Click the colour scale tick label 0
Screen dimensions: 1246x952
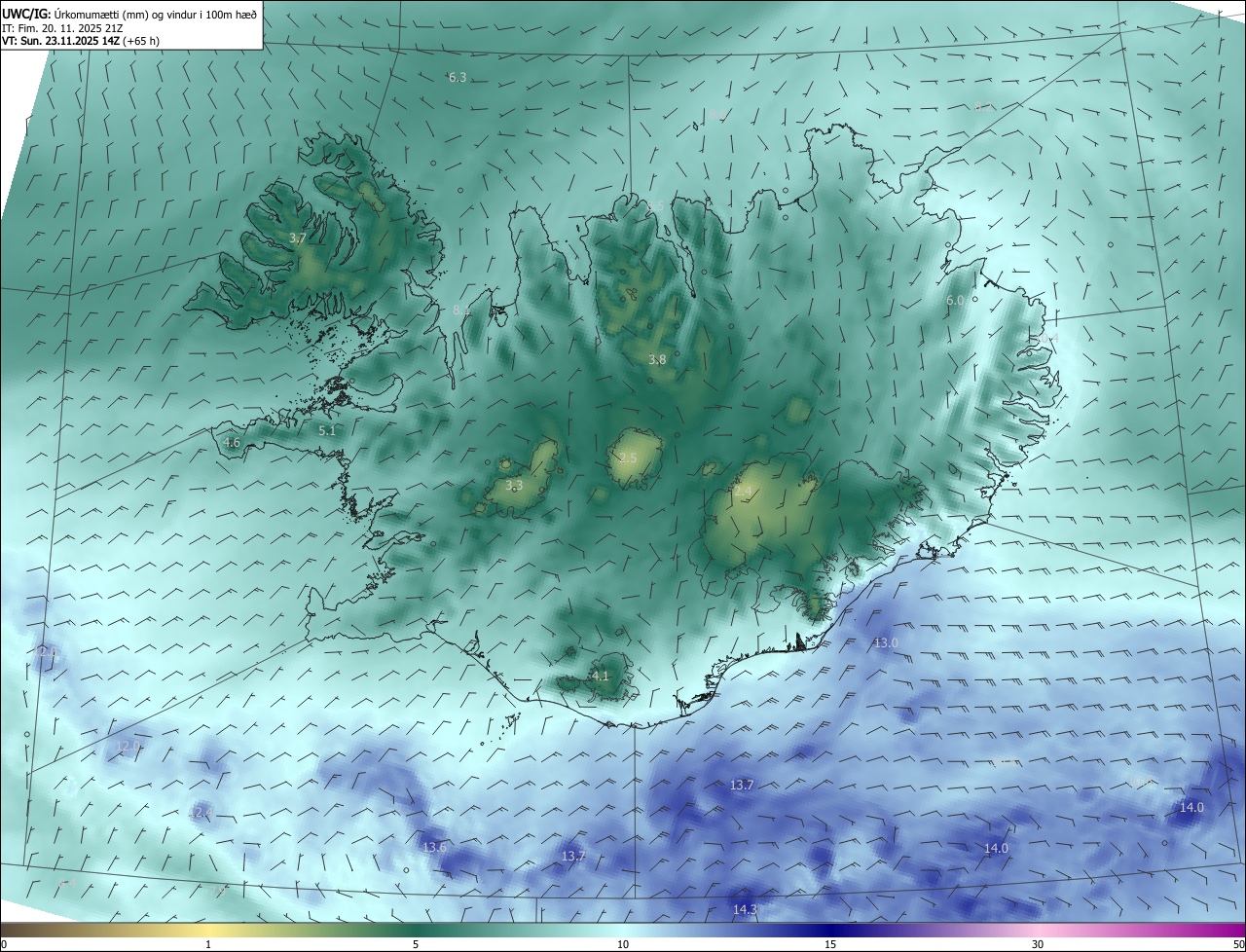[x=4, y=944]
